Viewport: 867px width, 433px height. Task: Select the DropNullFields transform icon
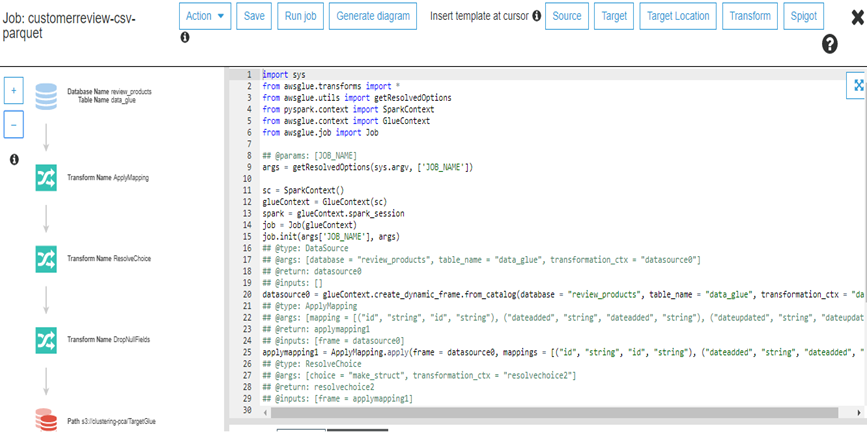[x=46, y=340]
